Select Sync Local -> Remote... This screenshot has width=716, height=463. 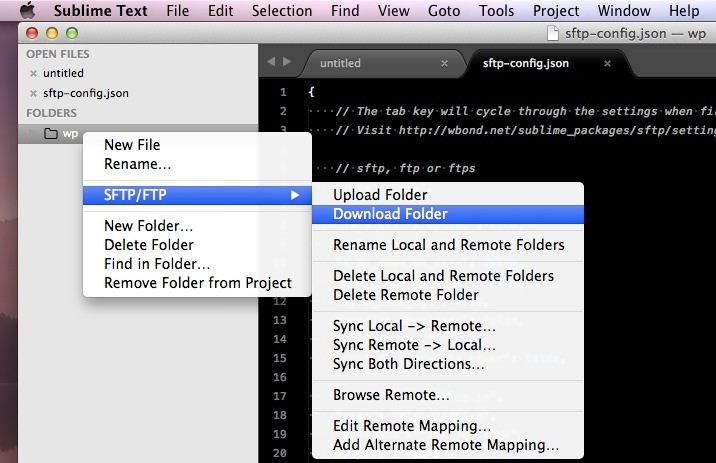click(x=448, y=326)
